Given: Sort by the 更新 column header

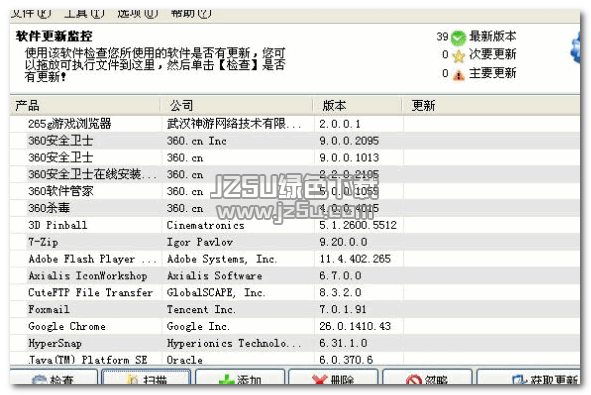Looking at the screenshot, I should (491, 106).
